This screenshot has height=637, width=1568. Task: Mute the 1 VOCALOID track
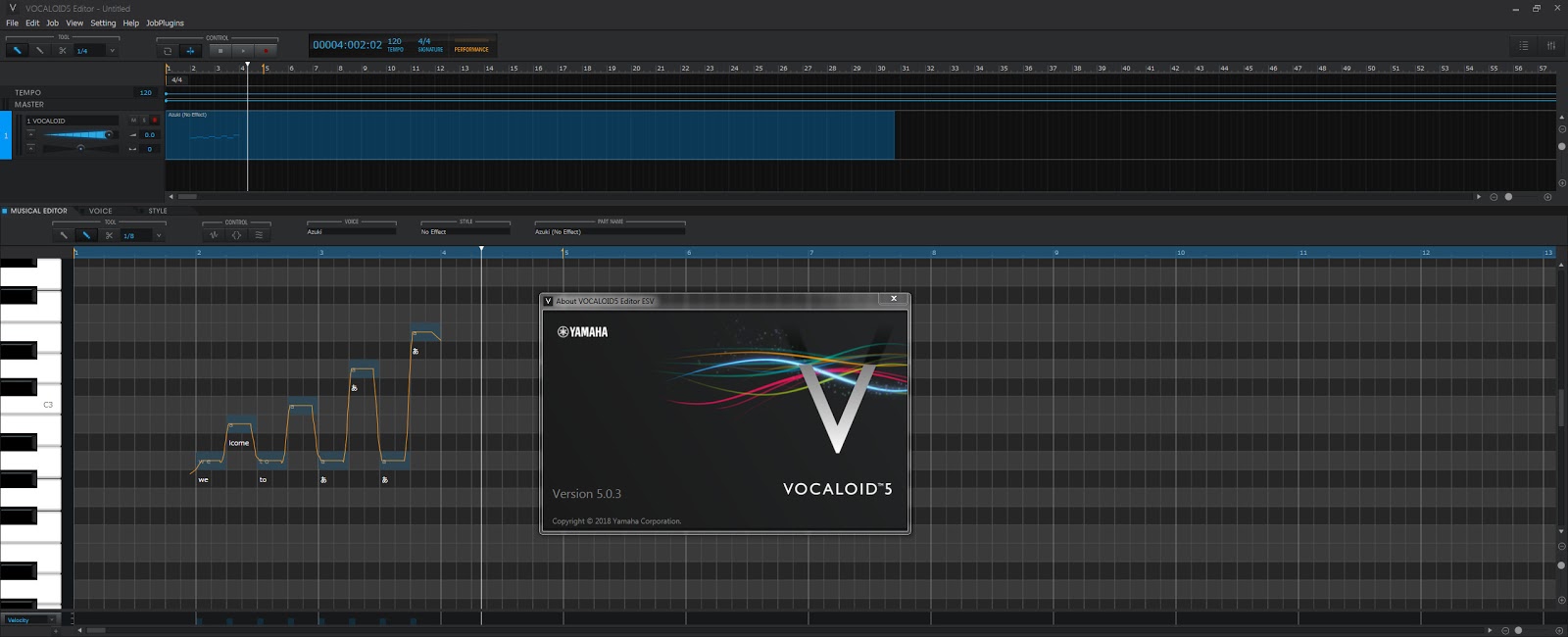[133, 121]
